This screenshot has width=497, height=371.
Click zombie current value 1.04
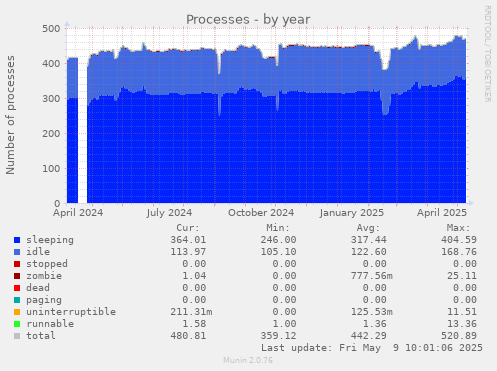pyautogui.click(x=194, y=276)
